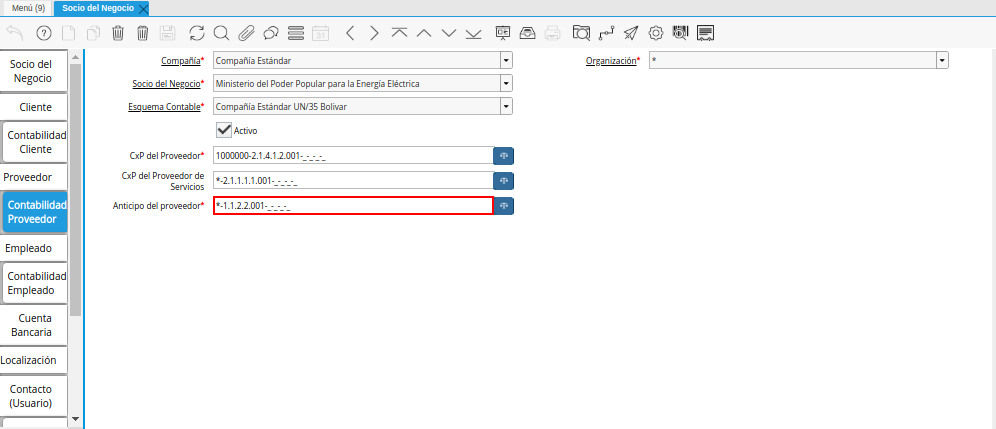The width and height of the screenshot is (996, 429).
Task: Open account dialog for Anticipo del proveedor
Action: (504, 205)
